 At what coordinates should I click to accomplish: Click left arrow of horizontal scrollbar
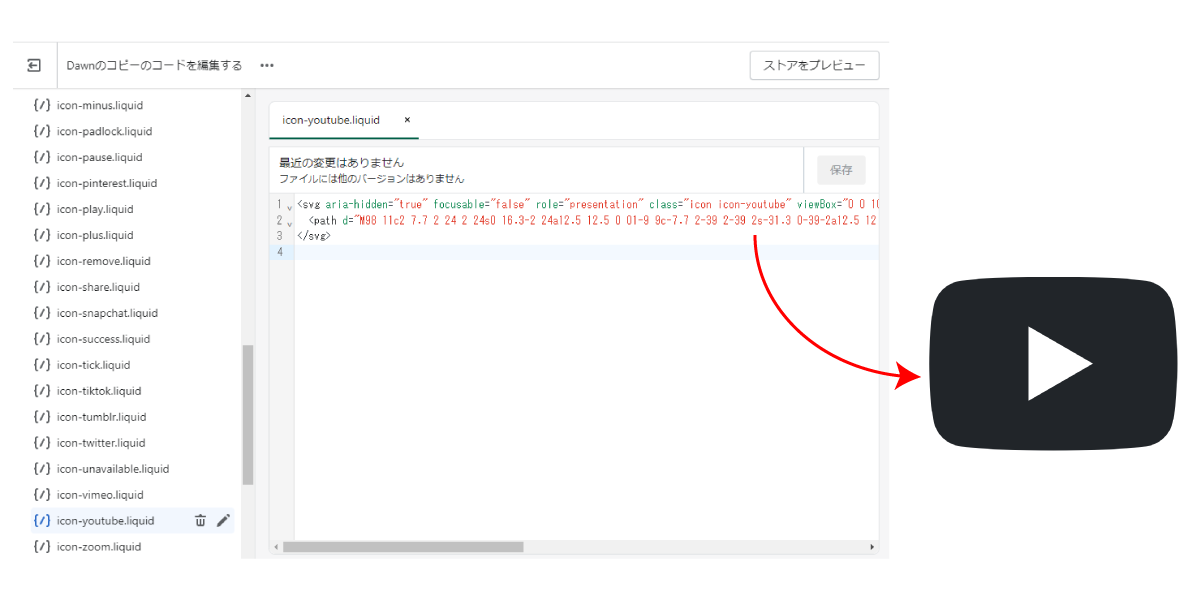[276, 547]
